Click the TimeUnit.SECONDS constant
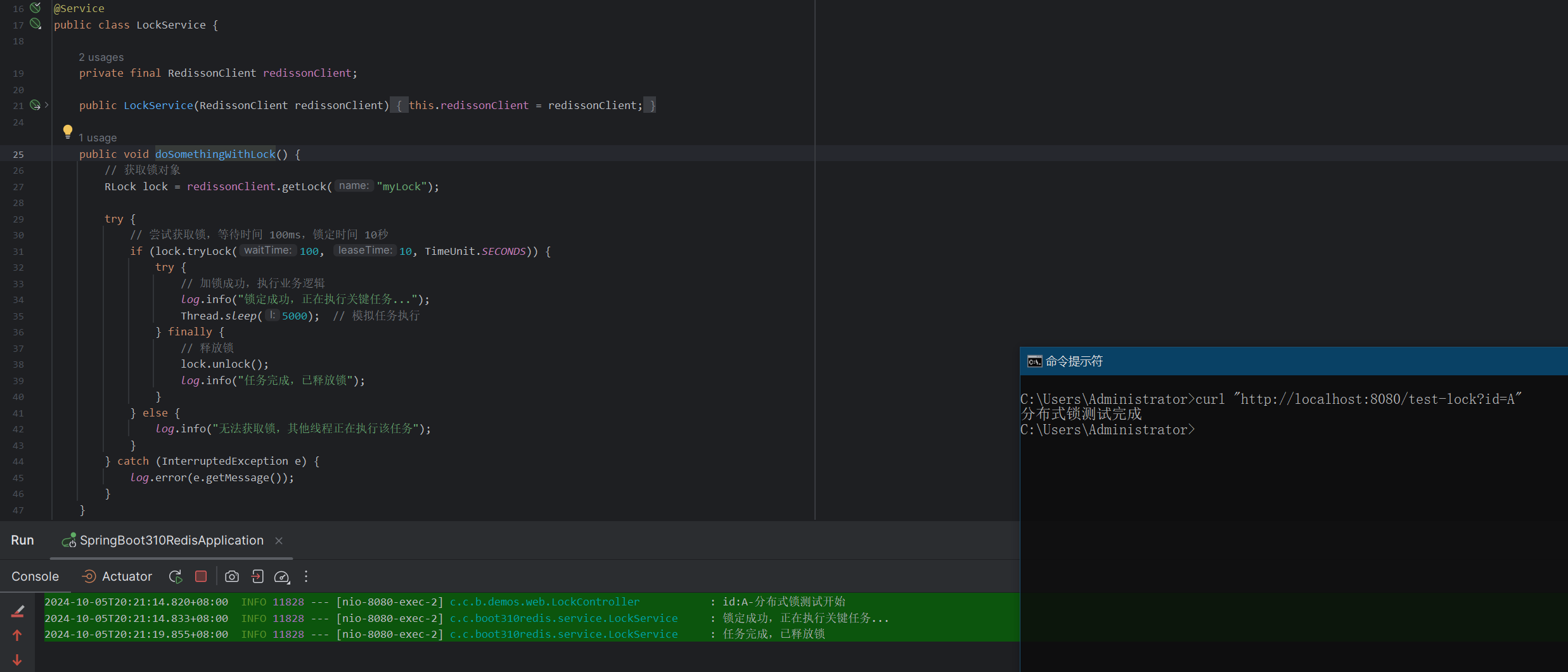Viewport: 1568px width, 672px height. [475, 251]
